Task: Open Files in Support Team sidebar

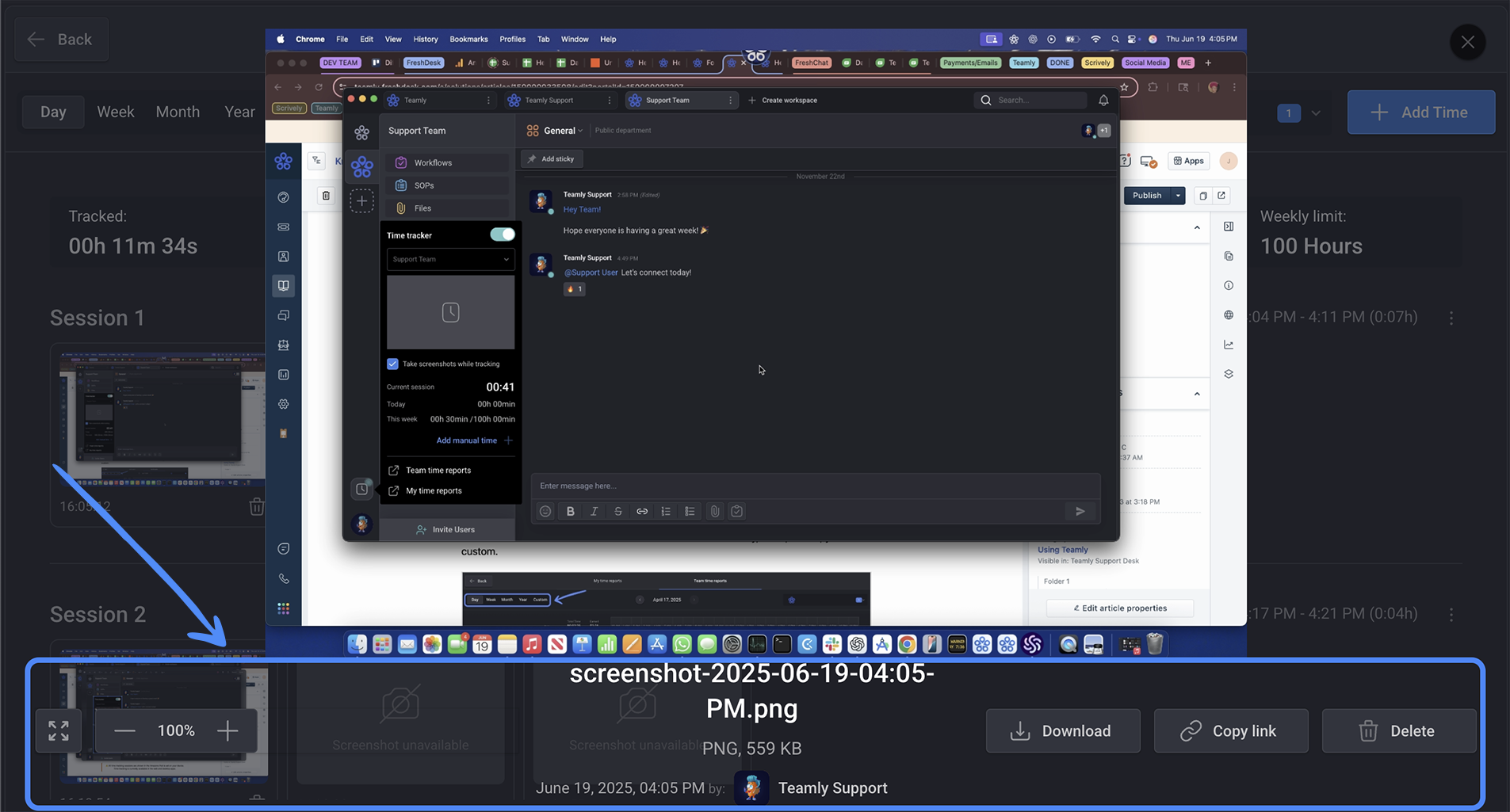Action: click(448, 208)
